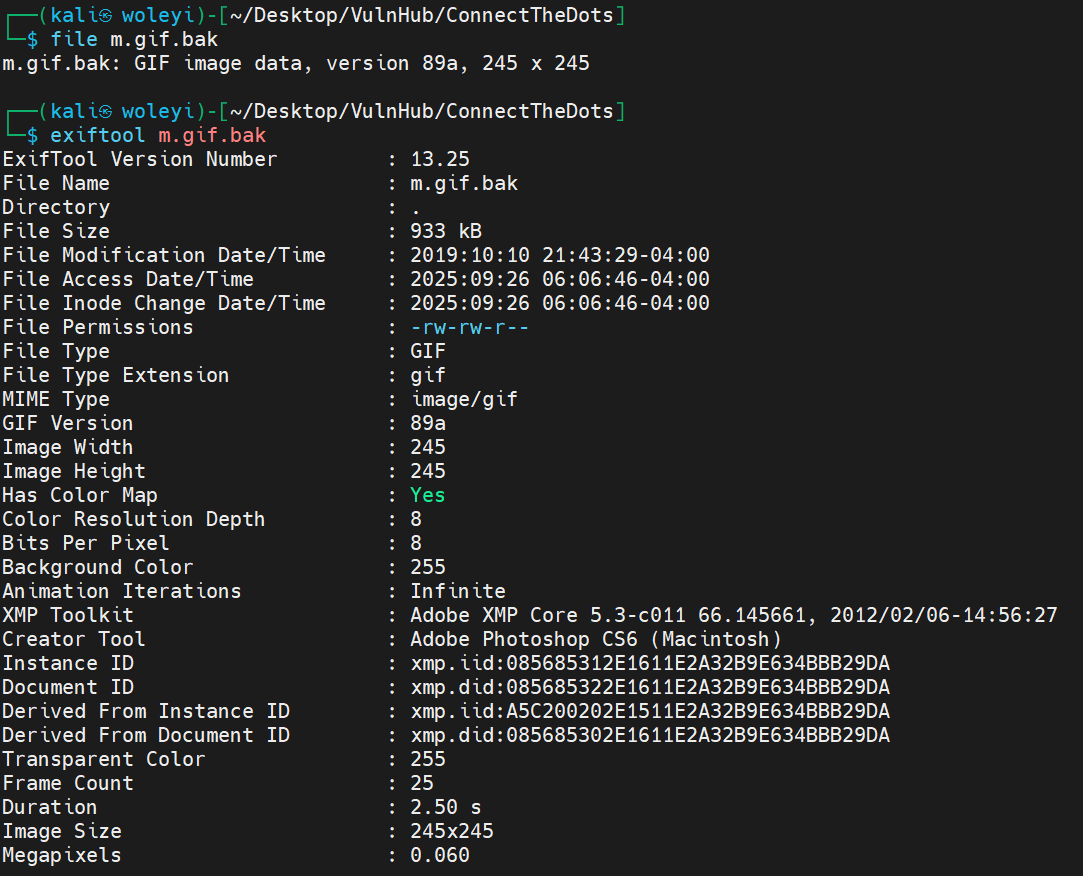Click the XMP Toolkit Adobe XMP Core value
Screen dimensions: 1083x876
(x=734, y=615)
